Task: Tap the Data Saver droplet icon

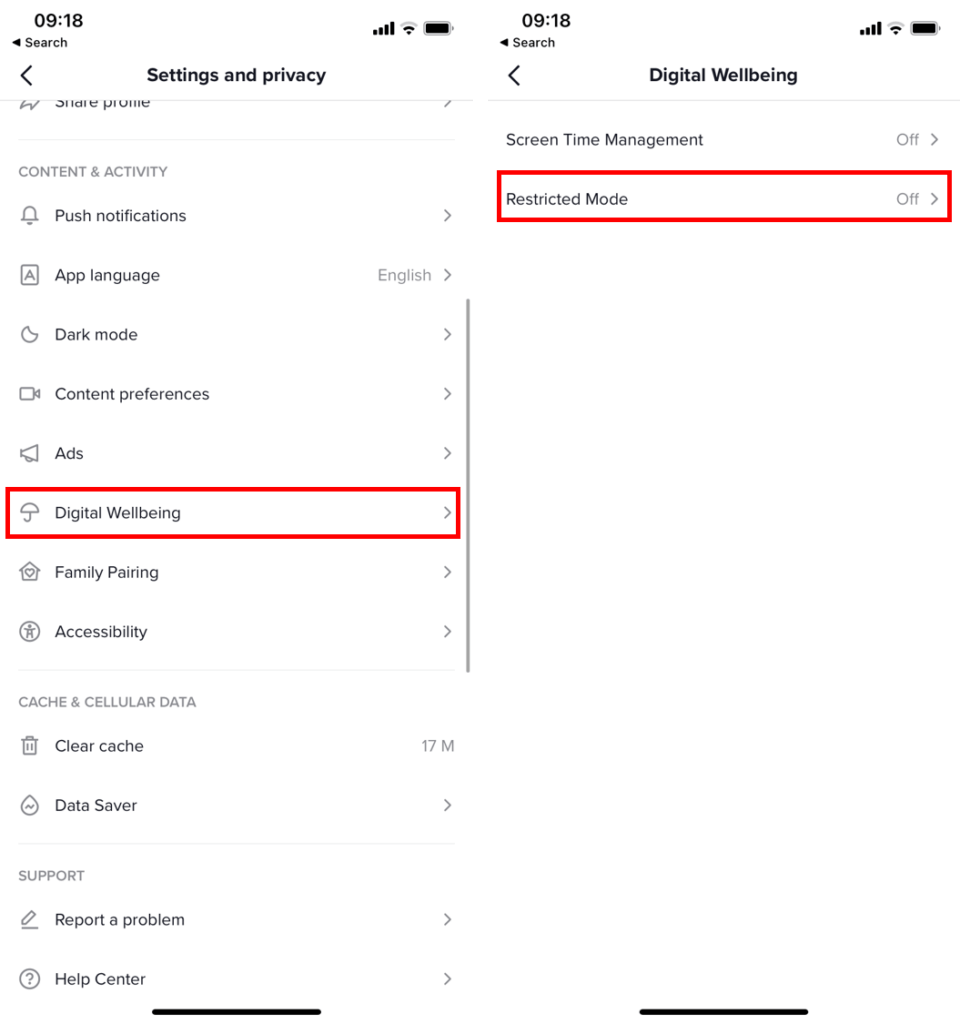Action: pos(30,806)
